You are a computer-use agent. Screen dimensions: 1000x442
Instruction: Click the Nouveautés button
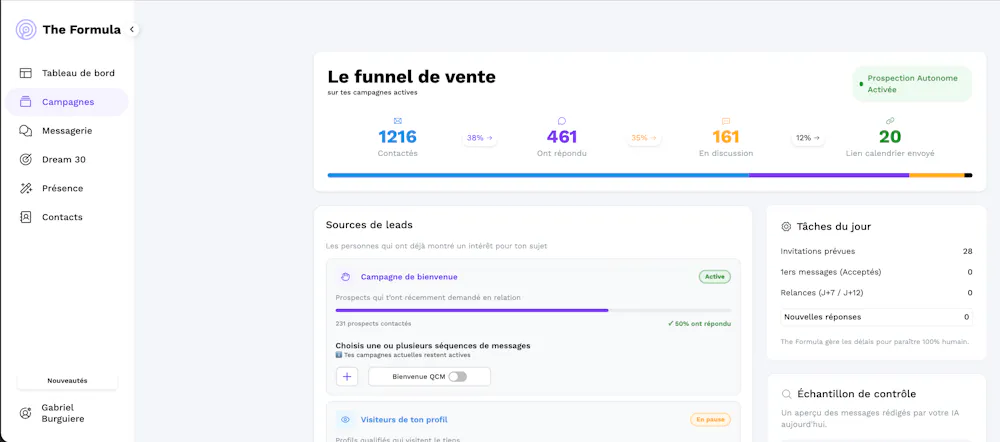tap(67, 380)
